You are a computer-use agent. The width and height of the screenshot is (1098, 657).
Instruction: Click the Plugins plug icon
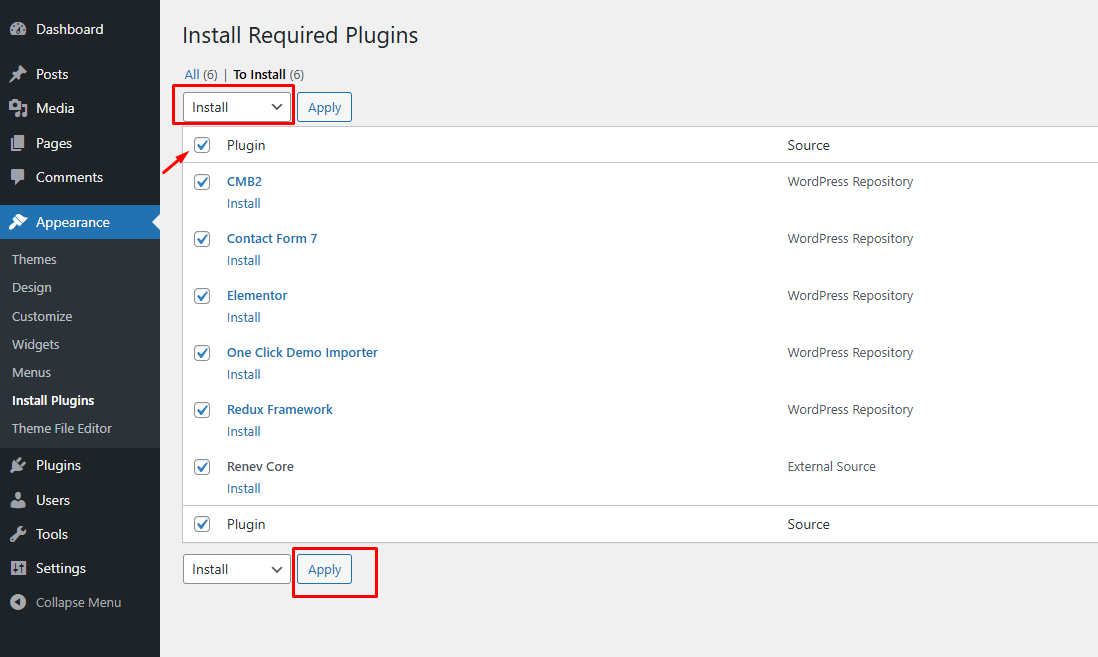[18, 465]
